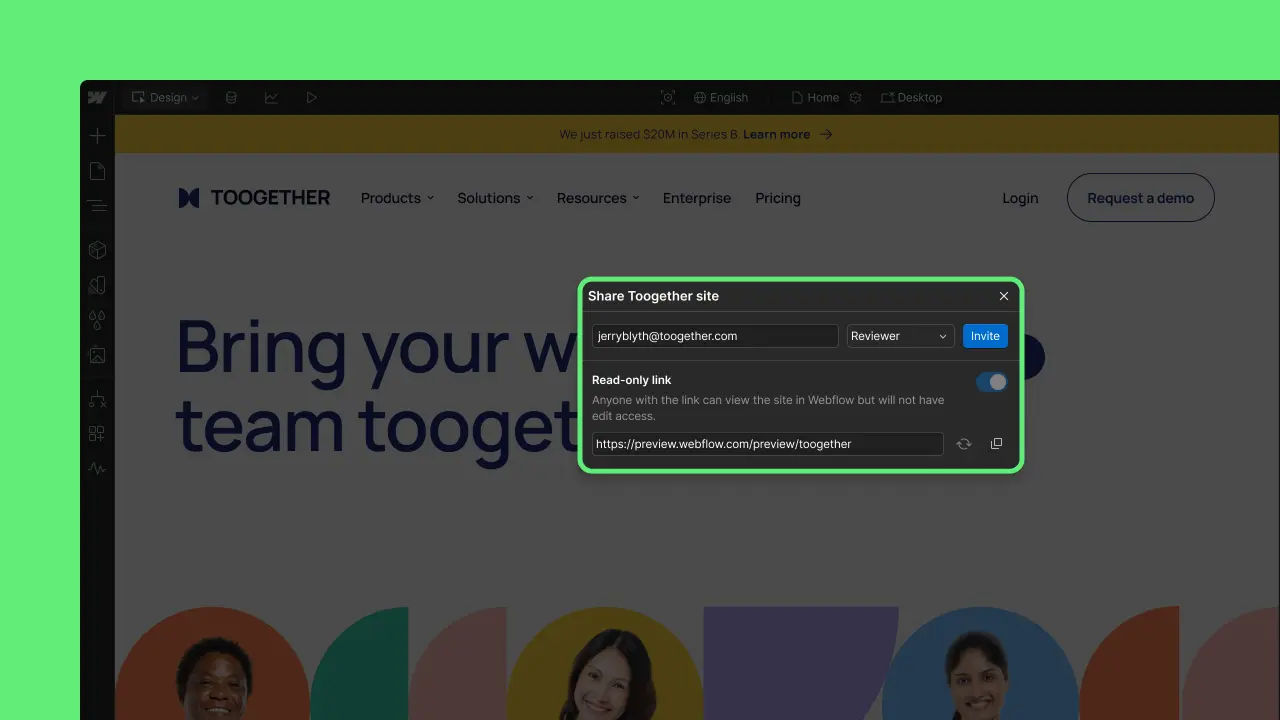Open the Add elements panel
Image resolution: width=1280 pixels, height=720 pixels.
(97, 136)
